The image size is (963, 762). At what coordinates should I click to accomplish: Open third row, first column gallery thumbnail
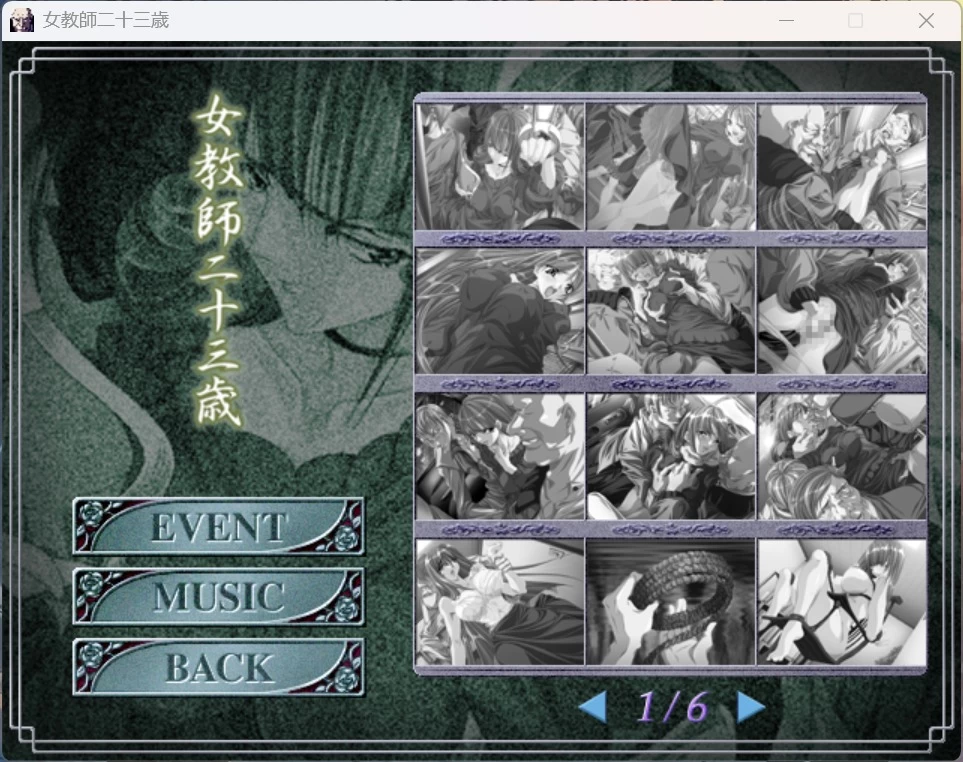[x=499, y=456]
